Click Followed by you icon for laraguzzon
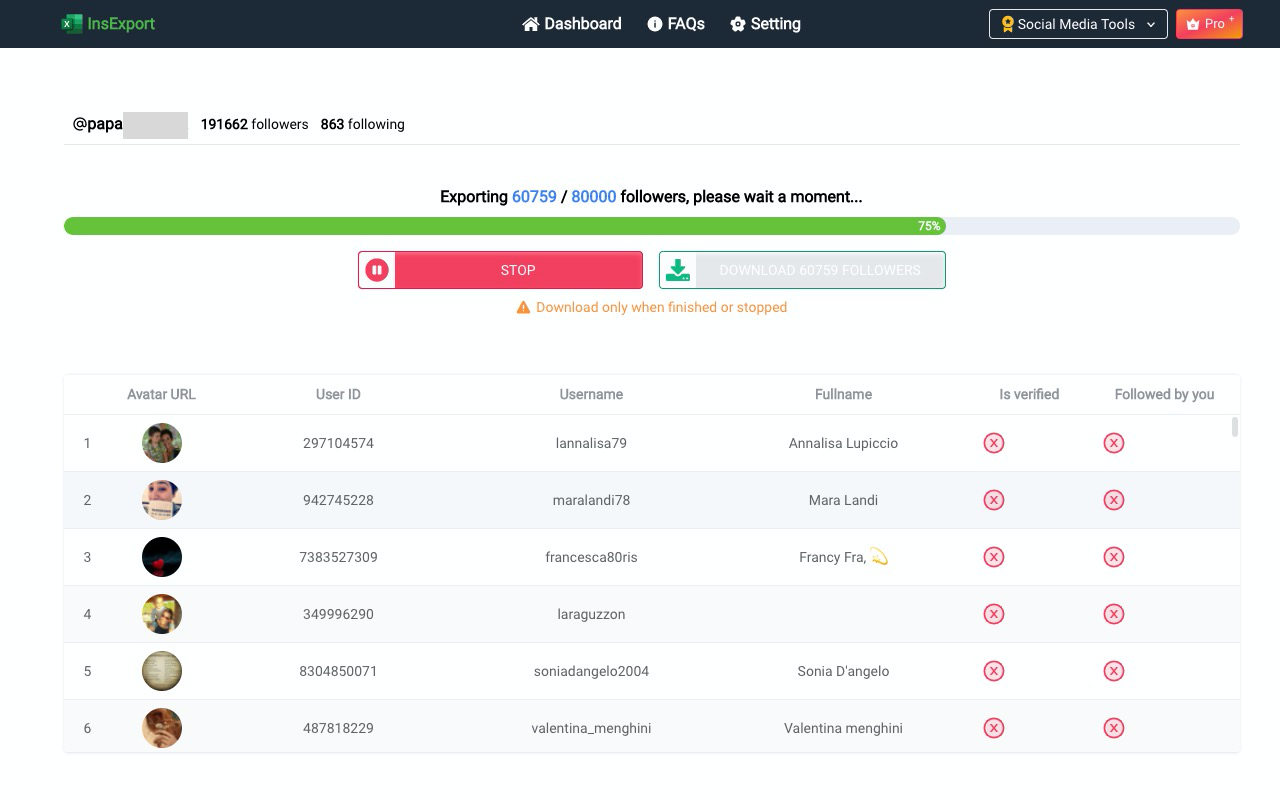This screenshot has height=800, width=1280. 1114,614
